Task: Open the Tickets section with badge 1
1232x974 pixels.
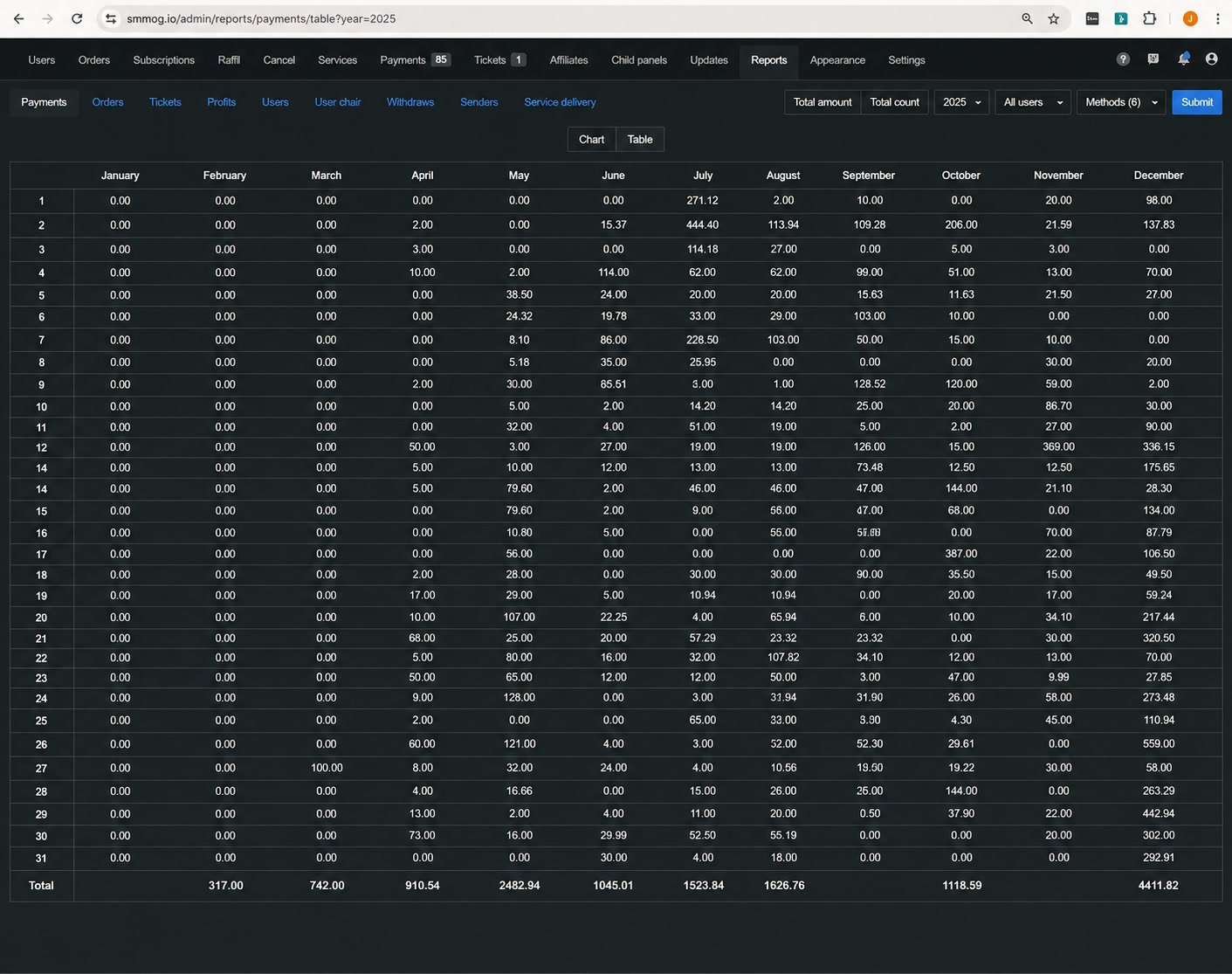Action: (x=499, y=60)
